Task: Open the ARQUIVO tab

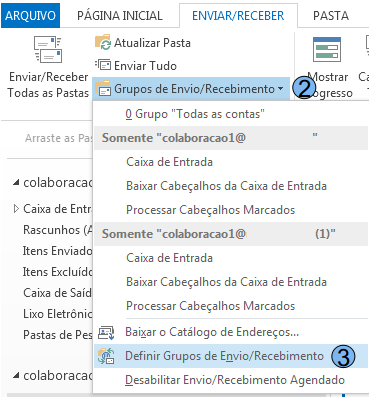Action: [30, 16]
